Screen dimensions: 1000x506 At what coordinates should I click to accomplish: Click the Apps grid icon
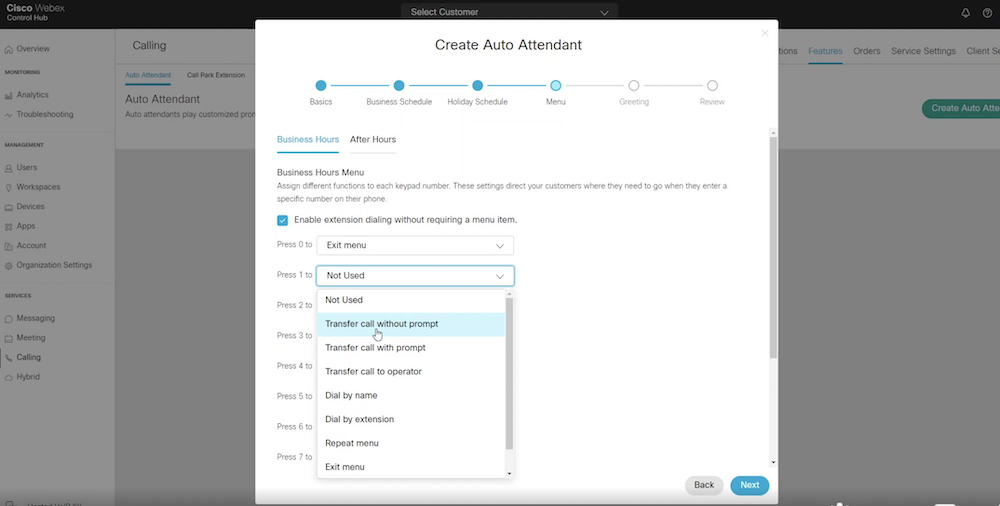point(9,227)
